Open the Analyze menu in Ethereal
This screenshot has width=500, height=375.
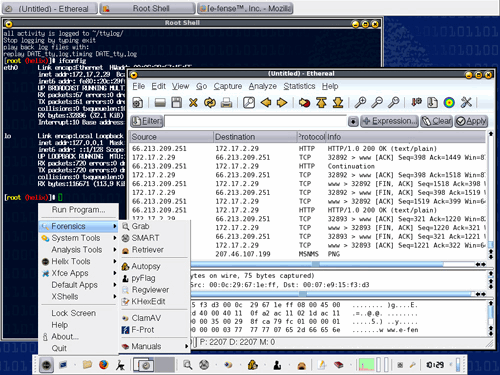263,86
